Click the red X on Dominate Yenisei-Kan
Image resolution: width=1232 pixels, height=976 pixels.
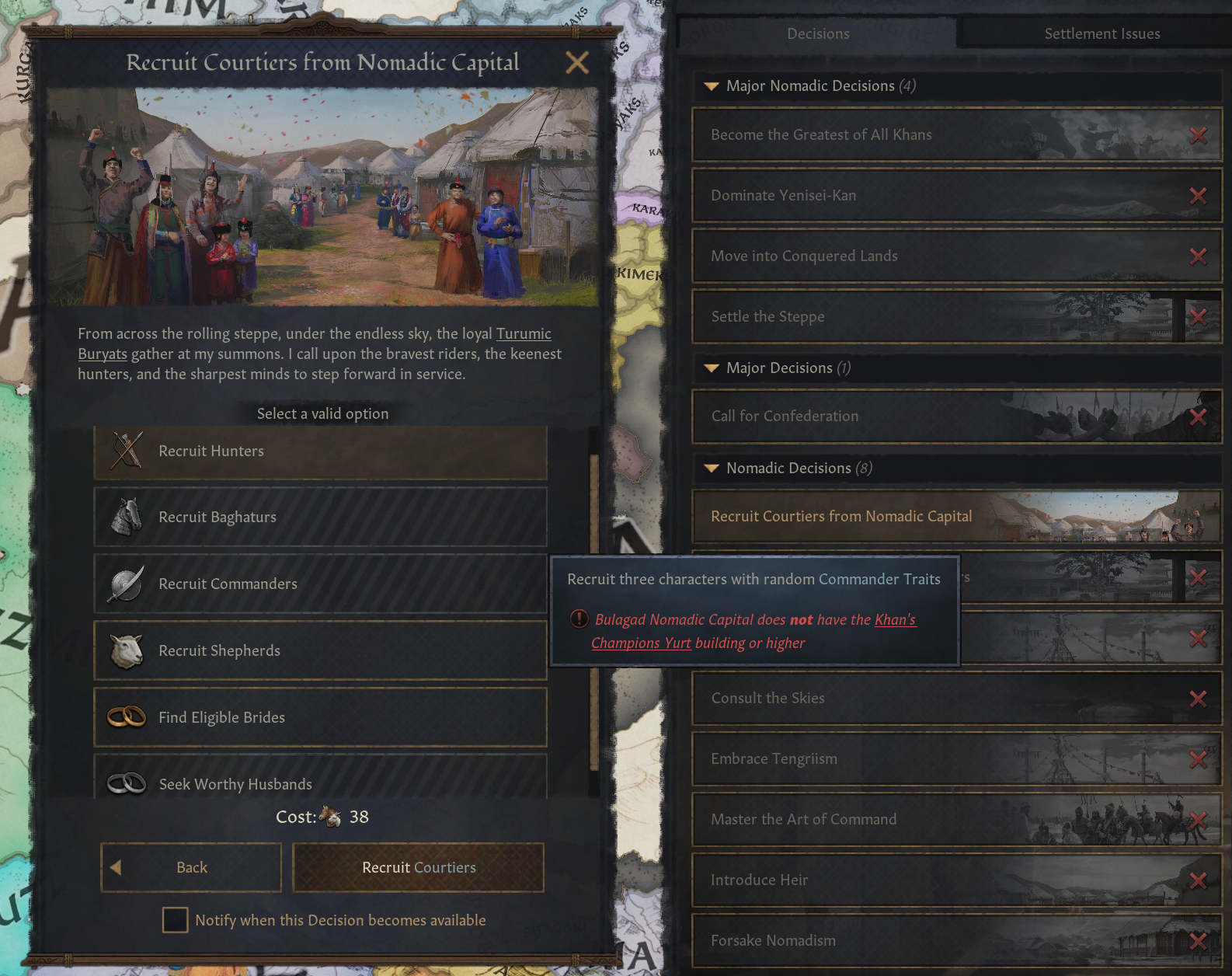coord(1198,196)
